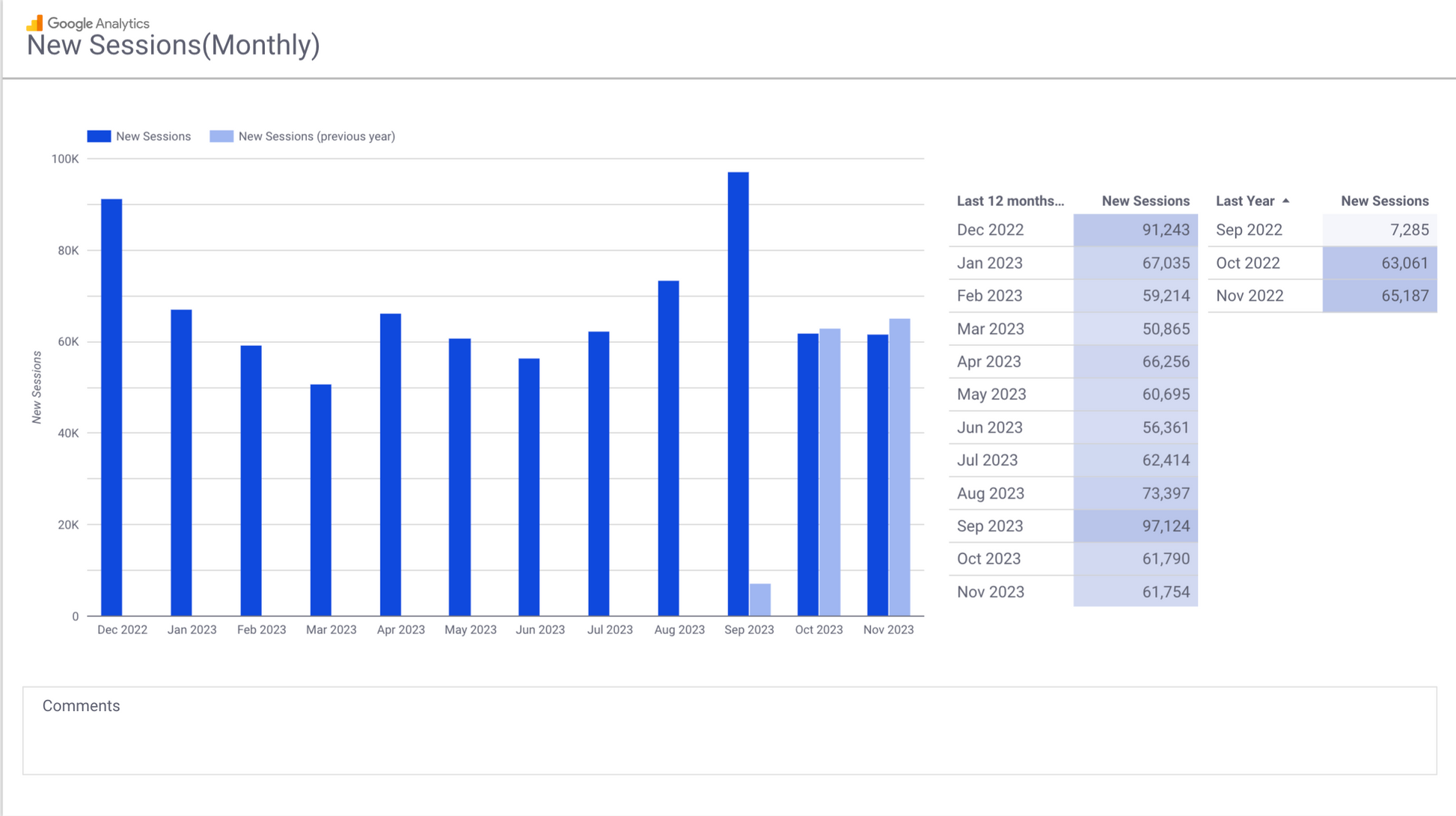1456x816 pixels.
Task: Toggle the New Sessions legend label
Action: tap(153, 136)
